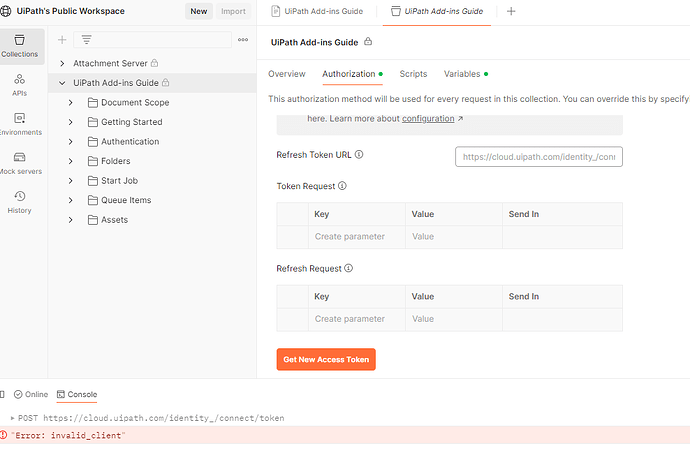
Task: Click the Assets folder icon
Action: coord(93,220)
